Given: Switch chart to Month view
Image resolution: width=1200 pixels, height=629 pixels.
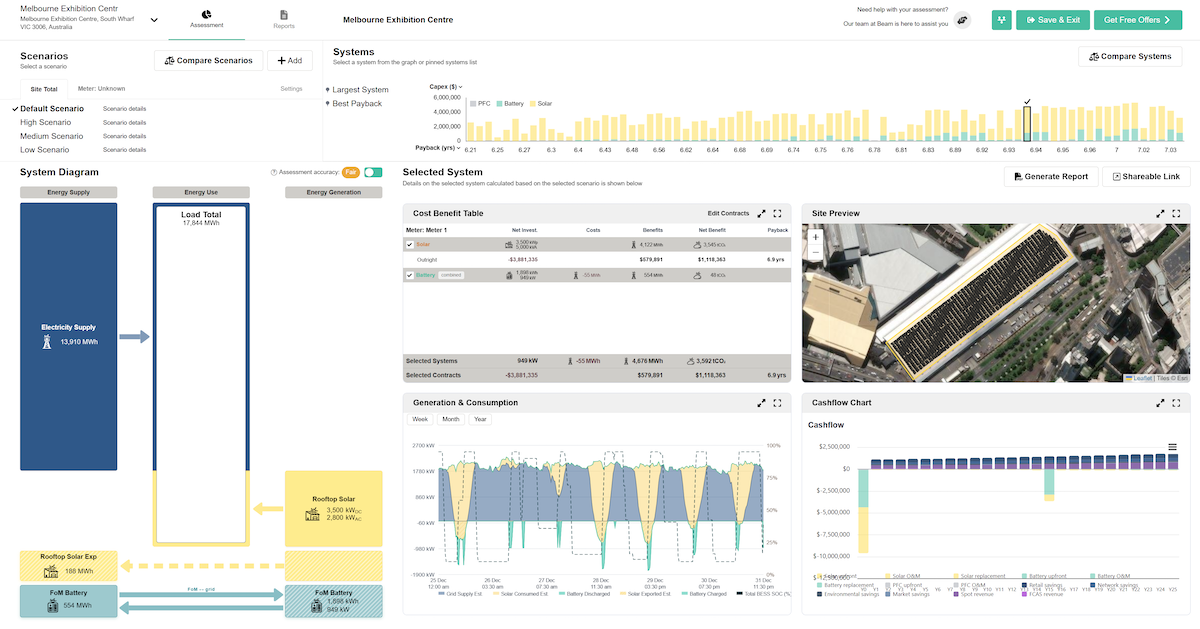Looking at the screenshot, I should click(451, 420).
